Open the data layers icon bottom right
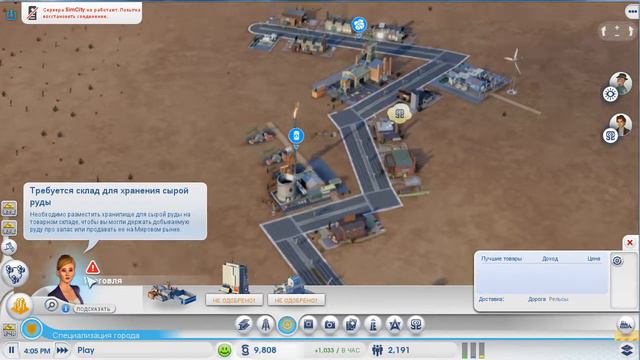Image resolution: width=640 pixels, height=360 pixels. (627, 350)
